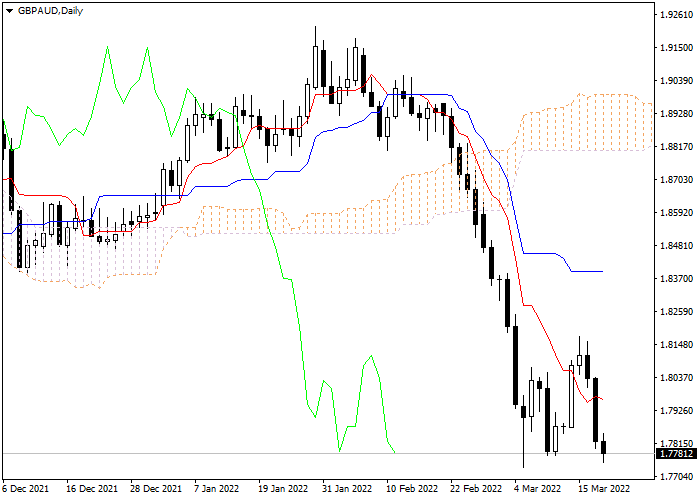Screen dimensions: 700x500
Task: Click the 15 Mar 2022 date label
Action: [604, 489]
